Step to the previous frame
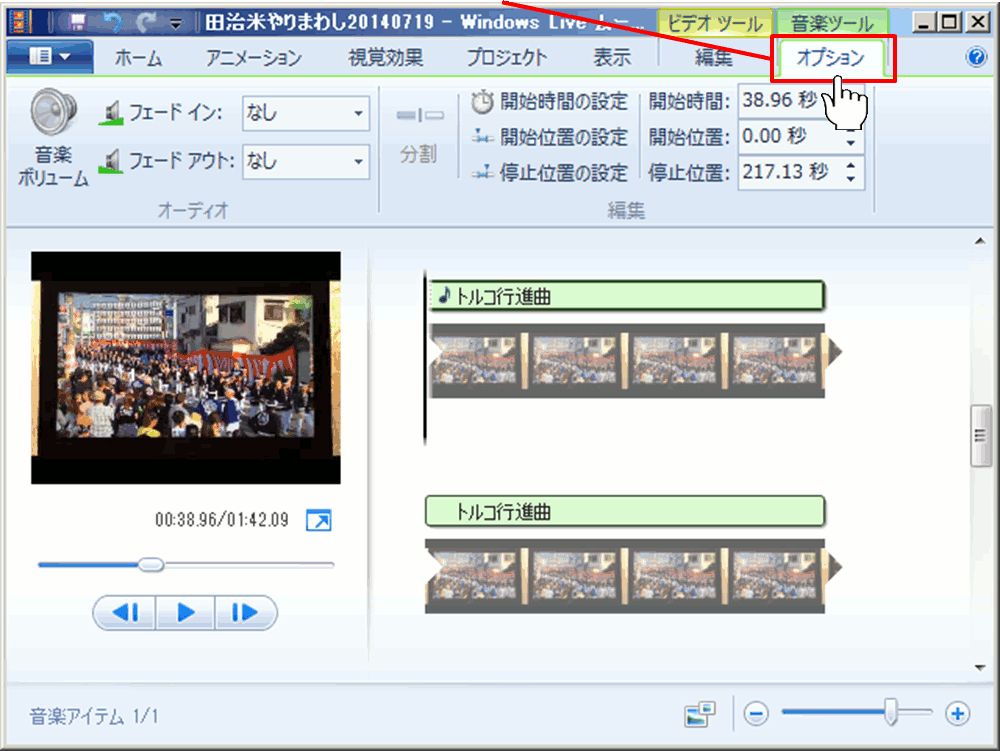 tap(125, 613)
